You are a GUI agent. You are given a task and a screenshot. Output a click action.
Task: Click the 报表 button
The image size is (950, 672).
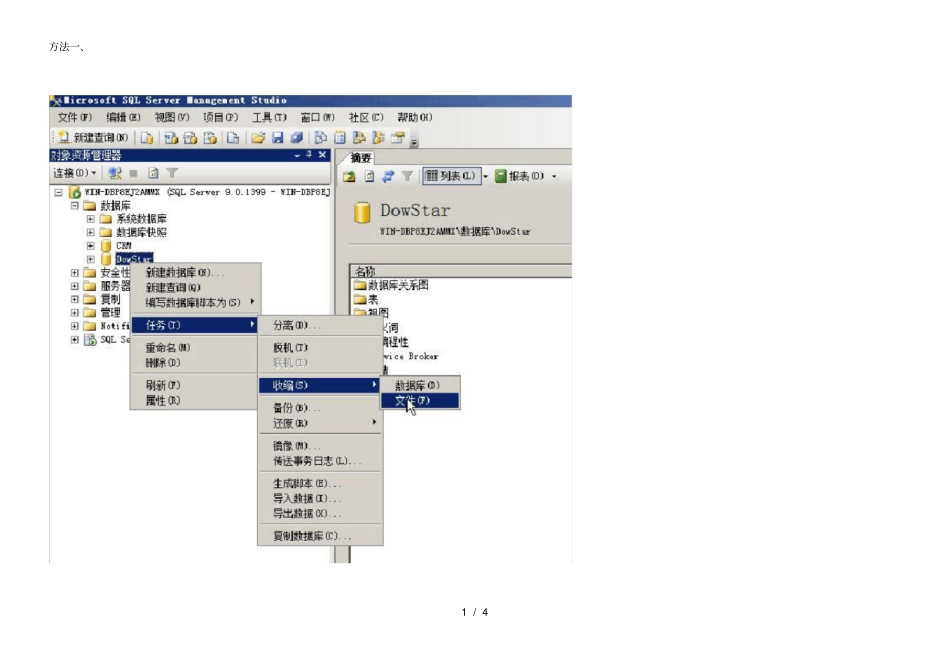coord(520,176)
